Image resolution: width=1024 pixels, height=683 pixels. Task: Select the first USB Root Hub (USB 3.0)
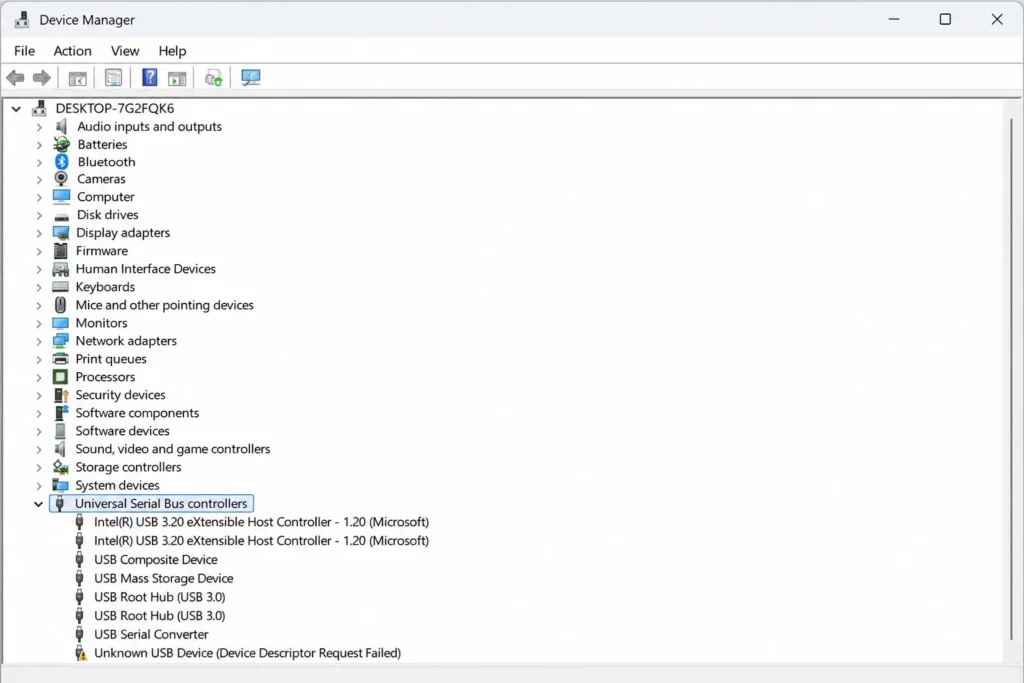coord(160,597)
